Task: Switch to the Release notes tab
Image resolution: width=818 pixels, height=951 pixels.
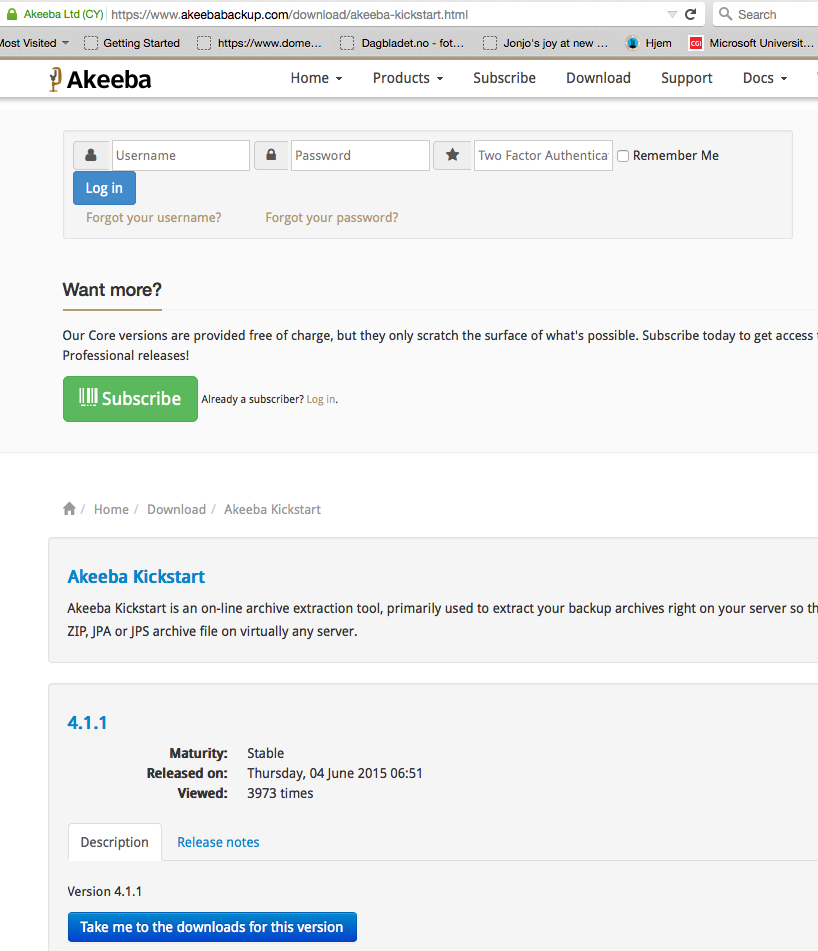Action: 218,842
